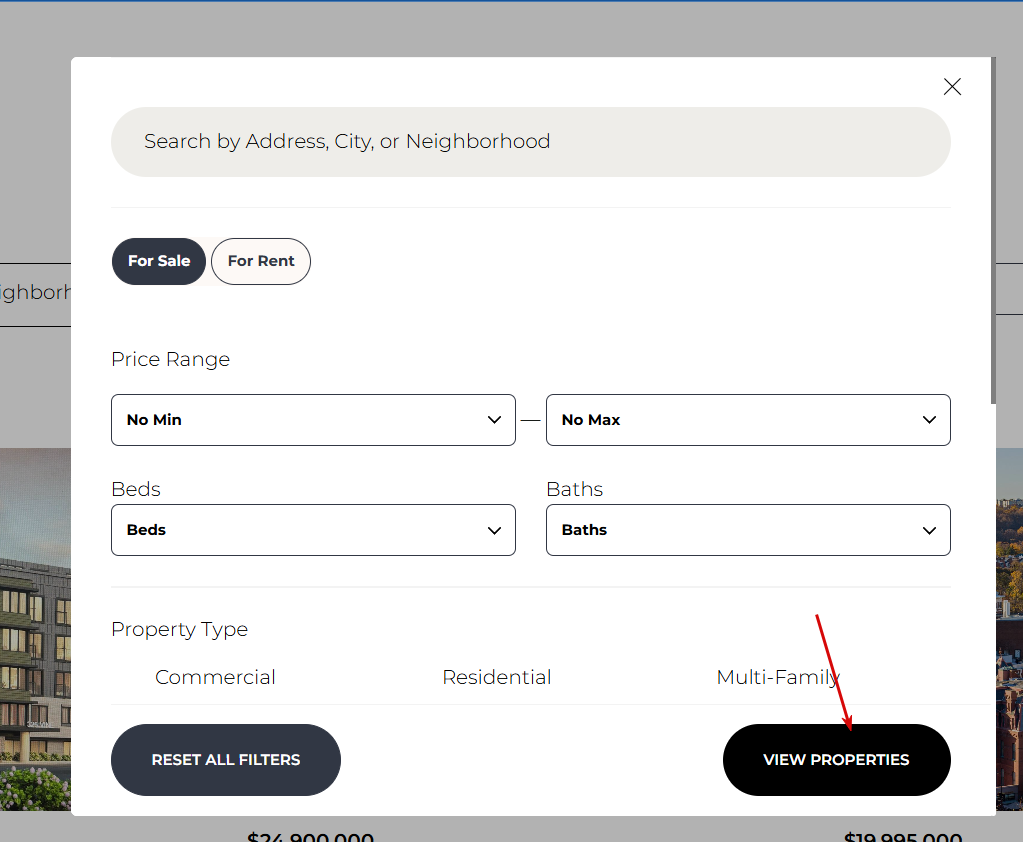Click Reset All Filters button
This screenshot has height=842, width=1023.
[226, 760]
